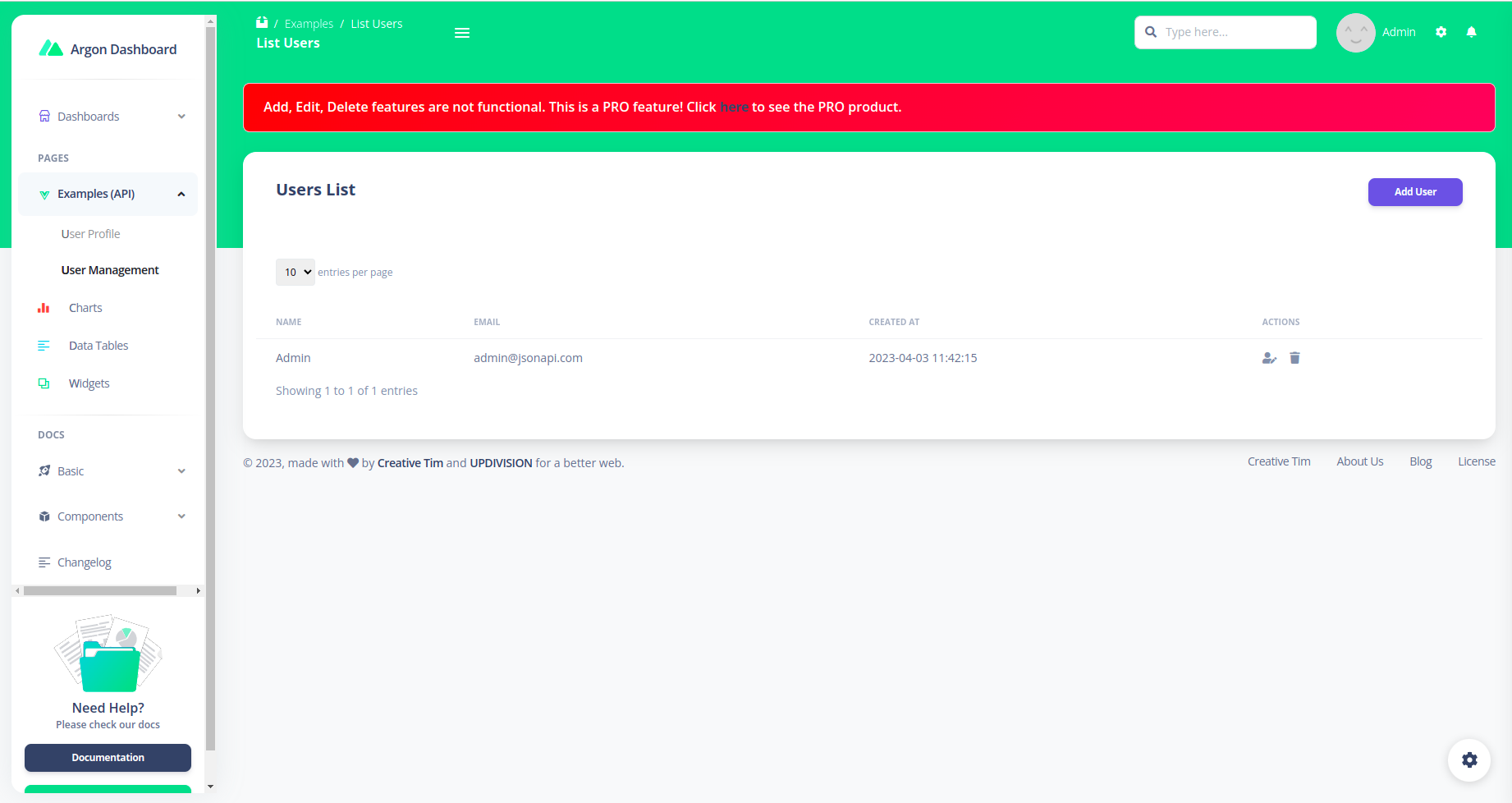Open the Components dropdown
Image resolution: width=1512 pixels, height=803 pixels.
click(181, 516)
